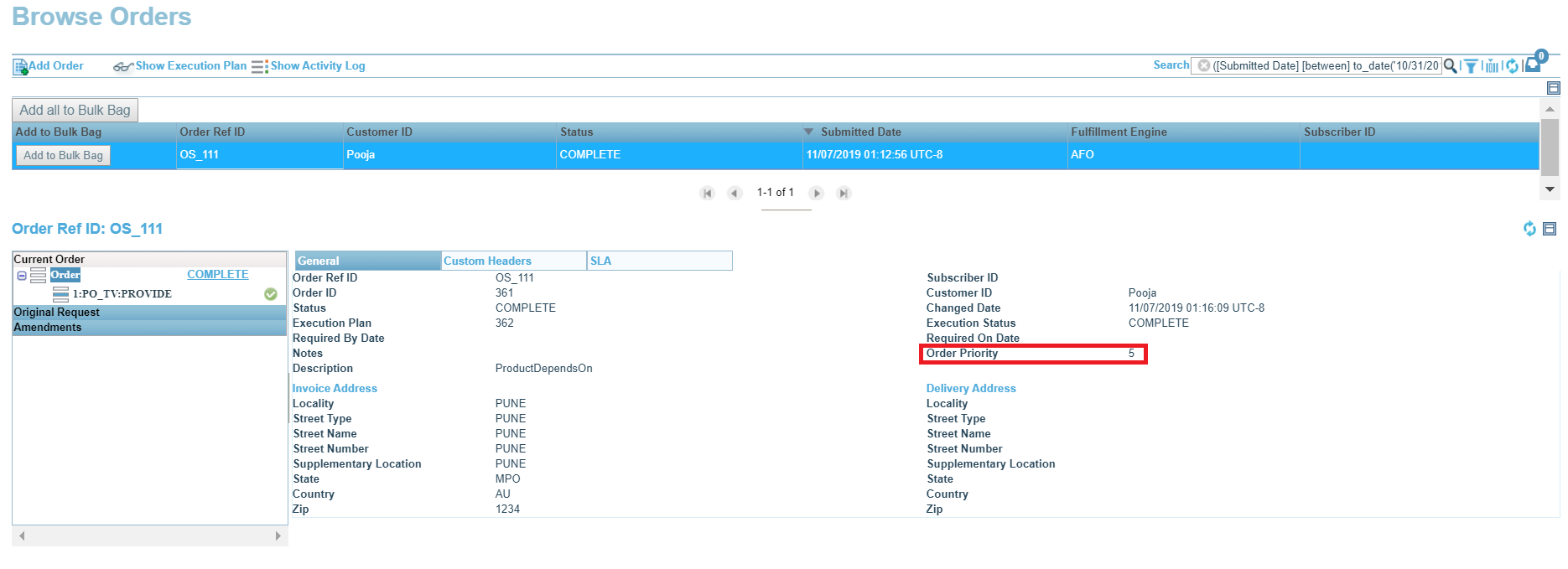Click the Order node stack icon
1568x569 pixels.
click(x=39, y=275)
